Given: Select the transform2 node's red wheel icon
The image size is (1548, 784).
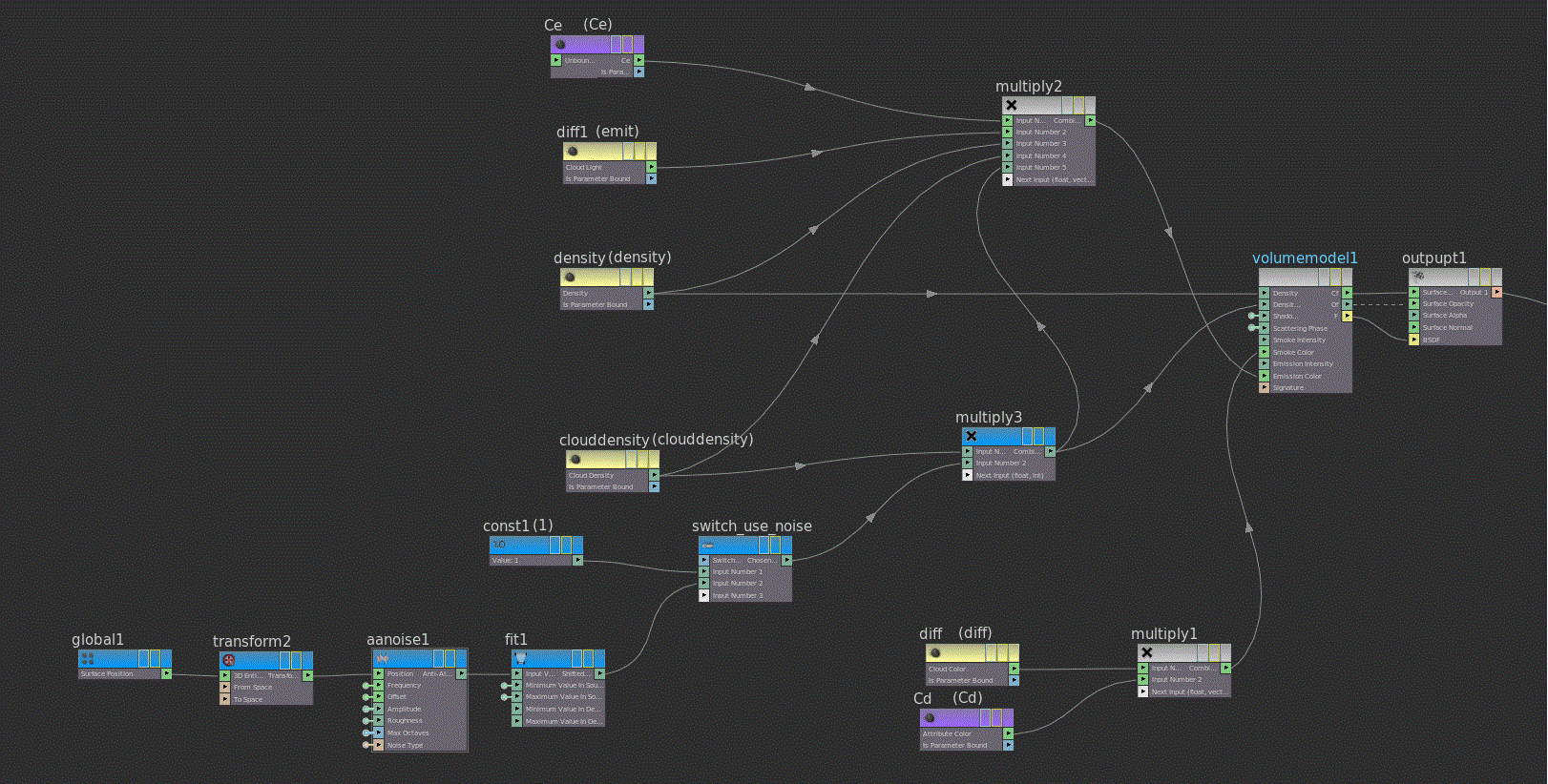Looking at the screenshot, I should 229,660.
